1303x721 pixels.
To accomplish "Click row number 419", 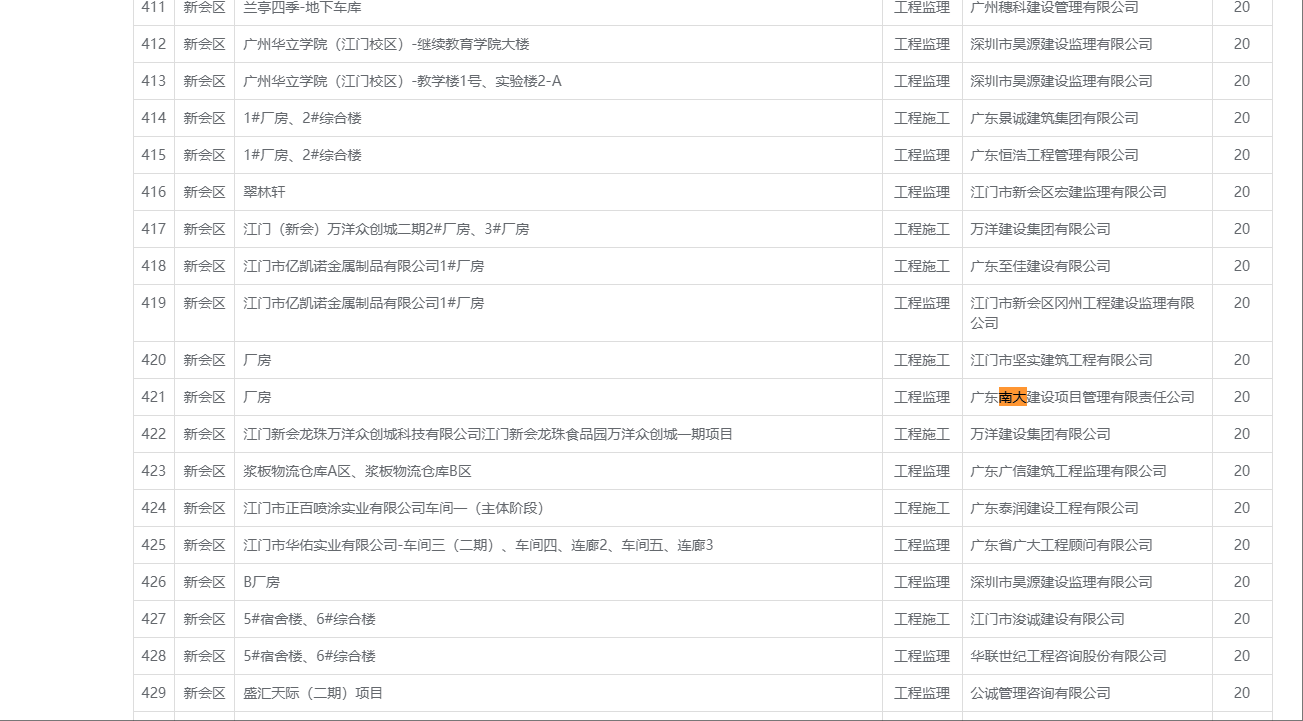I will pyautogui.click(x=153, y=303).
